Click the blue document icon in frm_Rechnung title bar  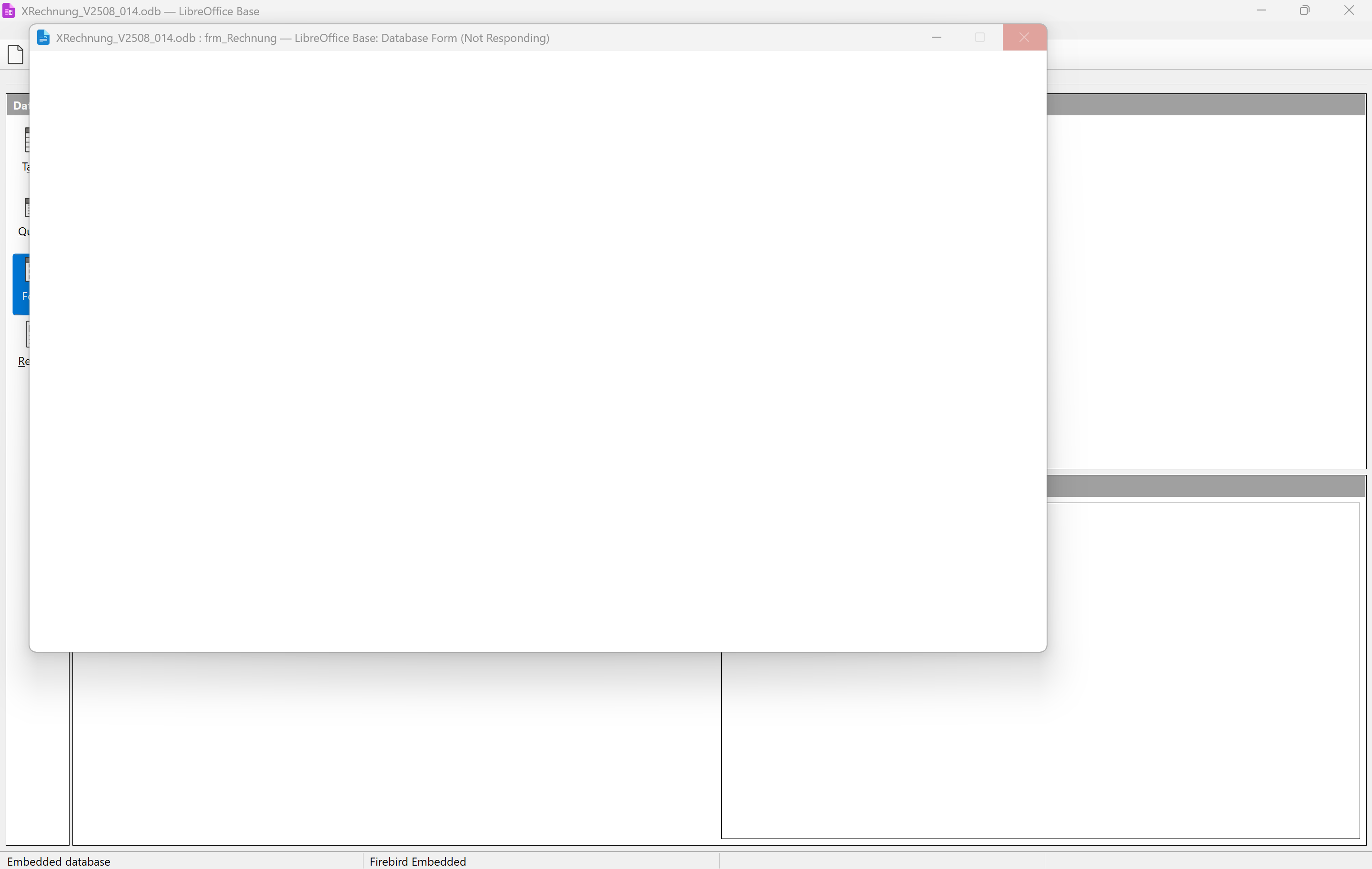click(43, 38)
